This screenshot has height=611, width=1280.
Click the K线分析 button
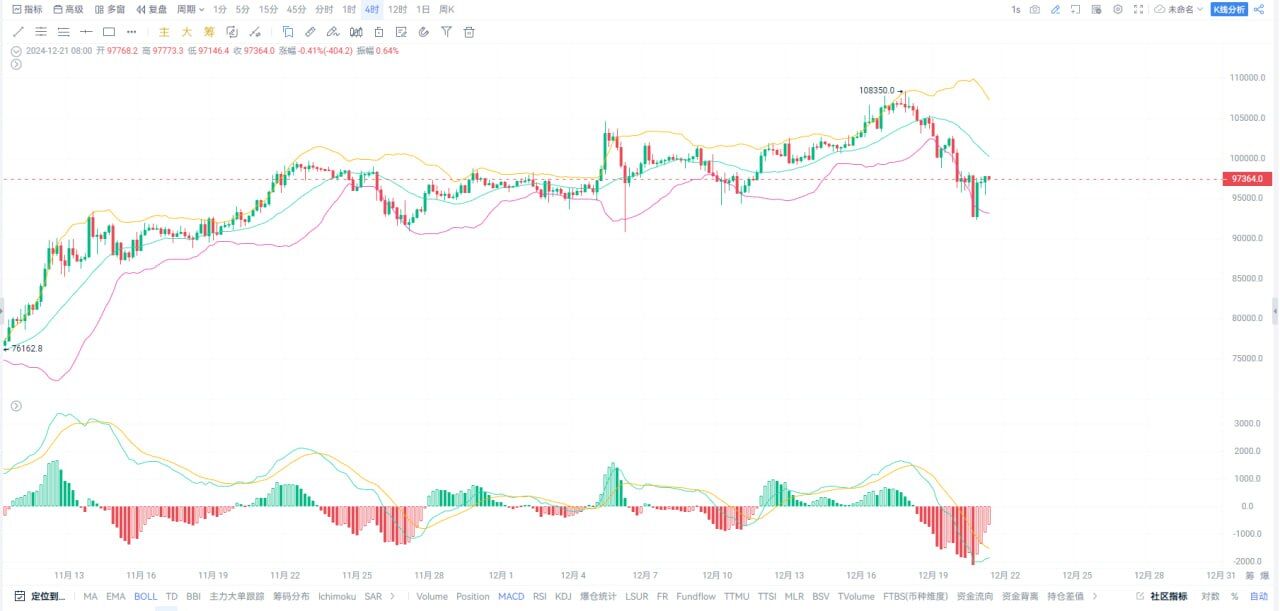[x=1229, y=9]
